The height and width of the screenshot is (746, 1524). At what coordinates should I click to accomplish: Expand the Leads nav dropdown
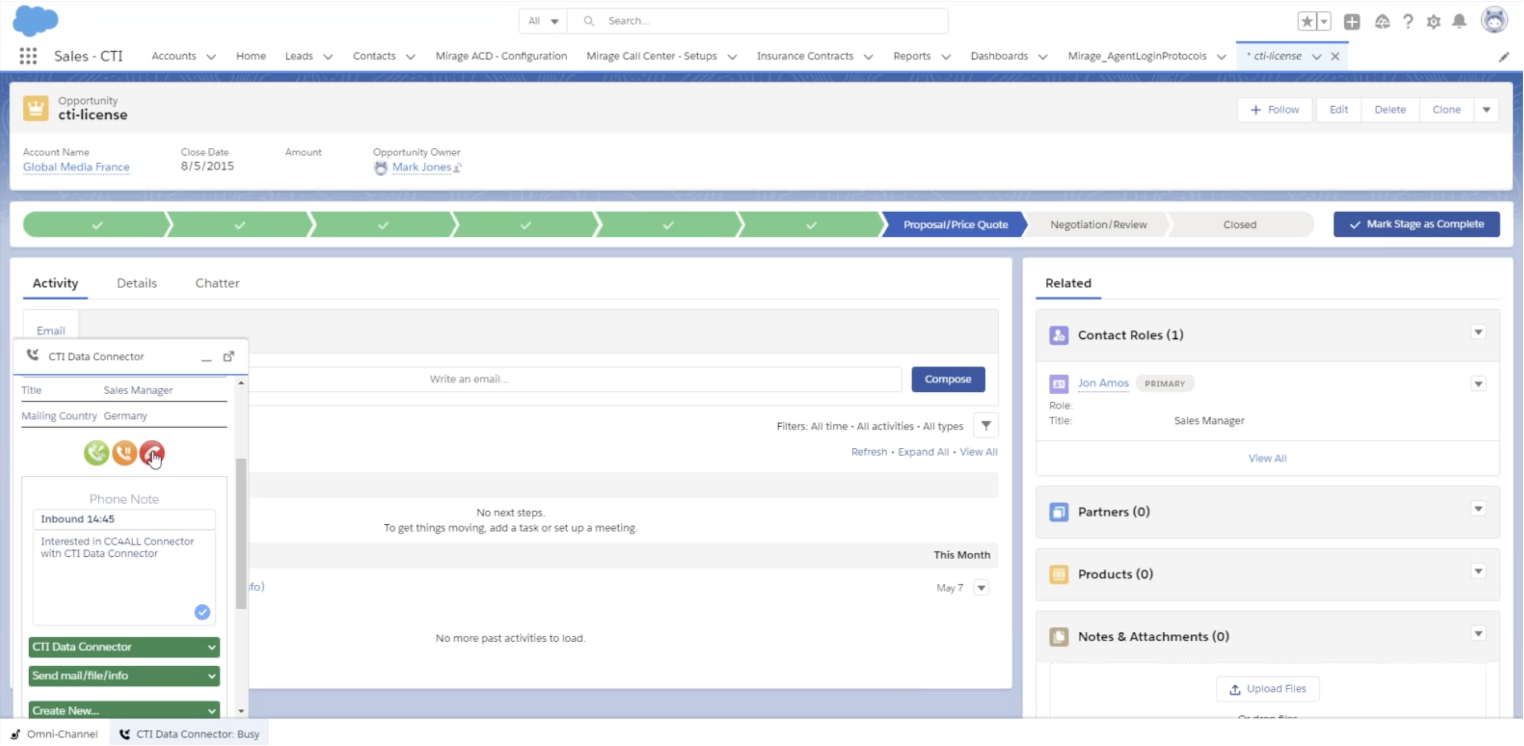tap(328, 57)
